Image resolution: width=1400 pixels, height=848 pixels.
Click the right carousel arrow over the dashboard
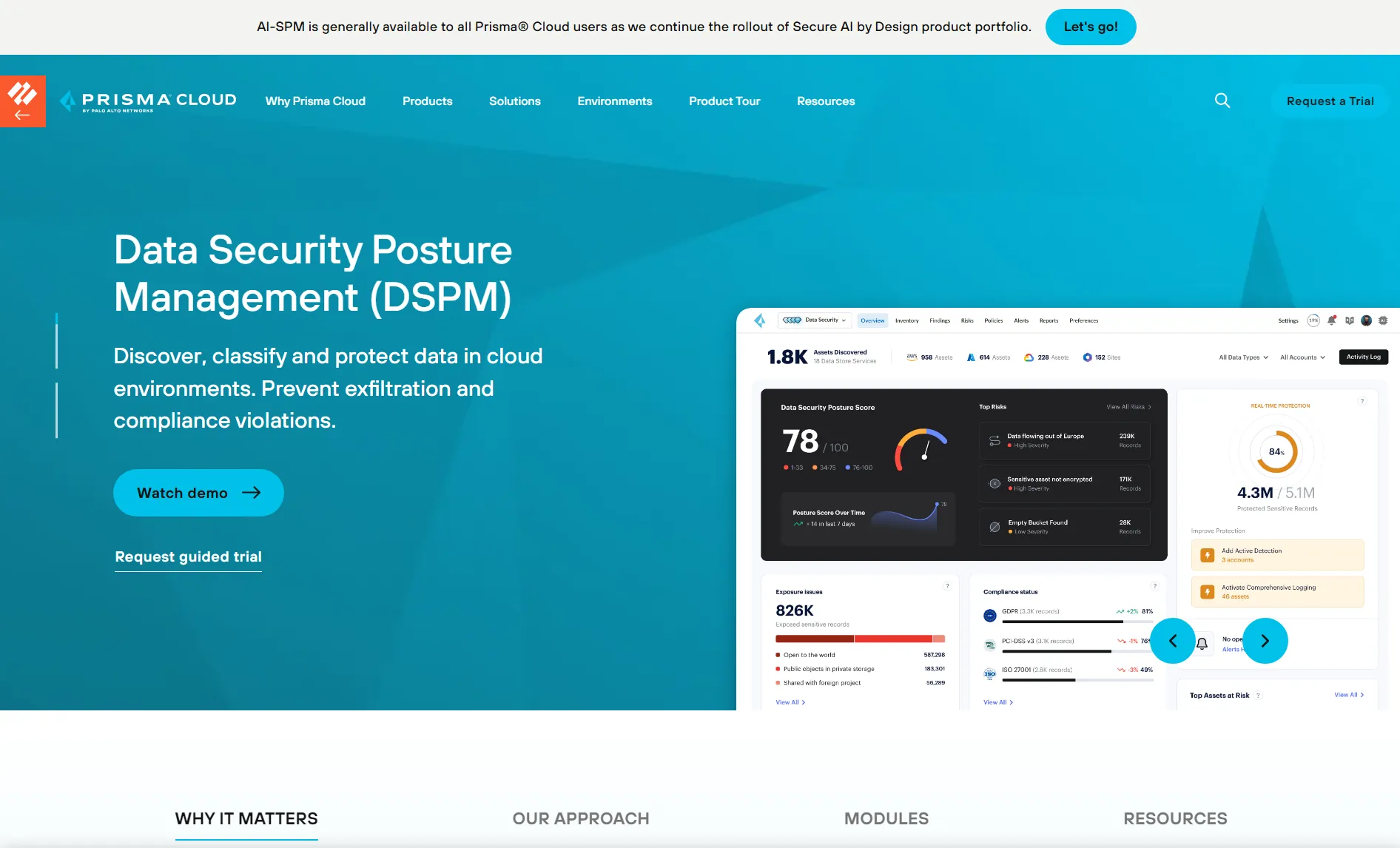point(1265,641)
